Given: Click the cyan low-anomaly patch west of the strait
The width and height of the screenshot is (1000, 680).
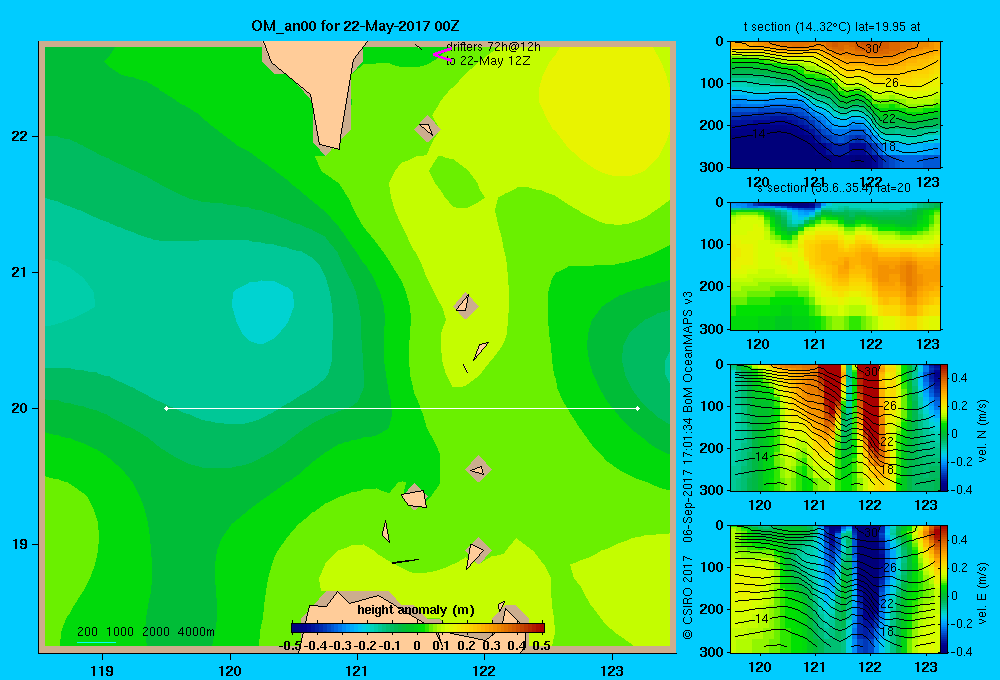Looking at the screenshot, I should point(263,311).
